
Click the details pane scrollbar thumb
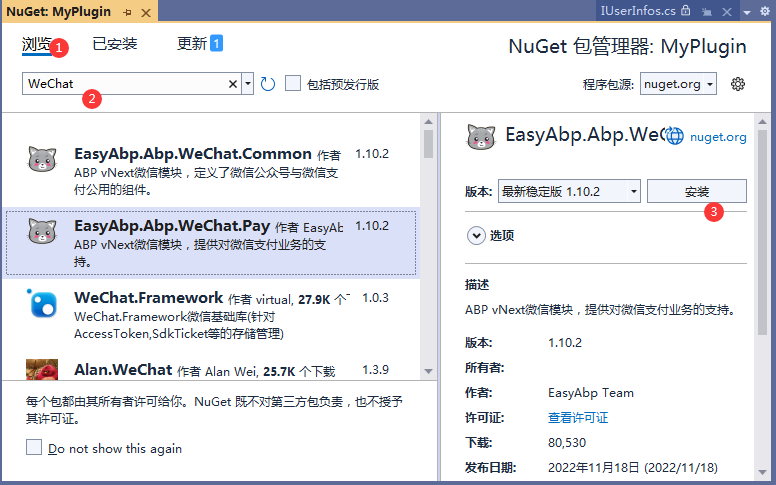point(762,233)
